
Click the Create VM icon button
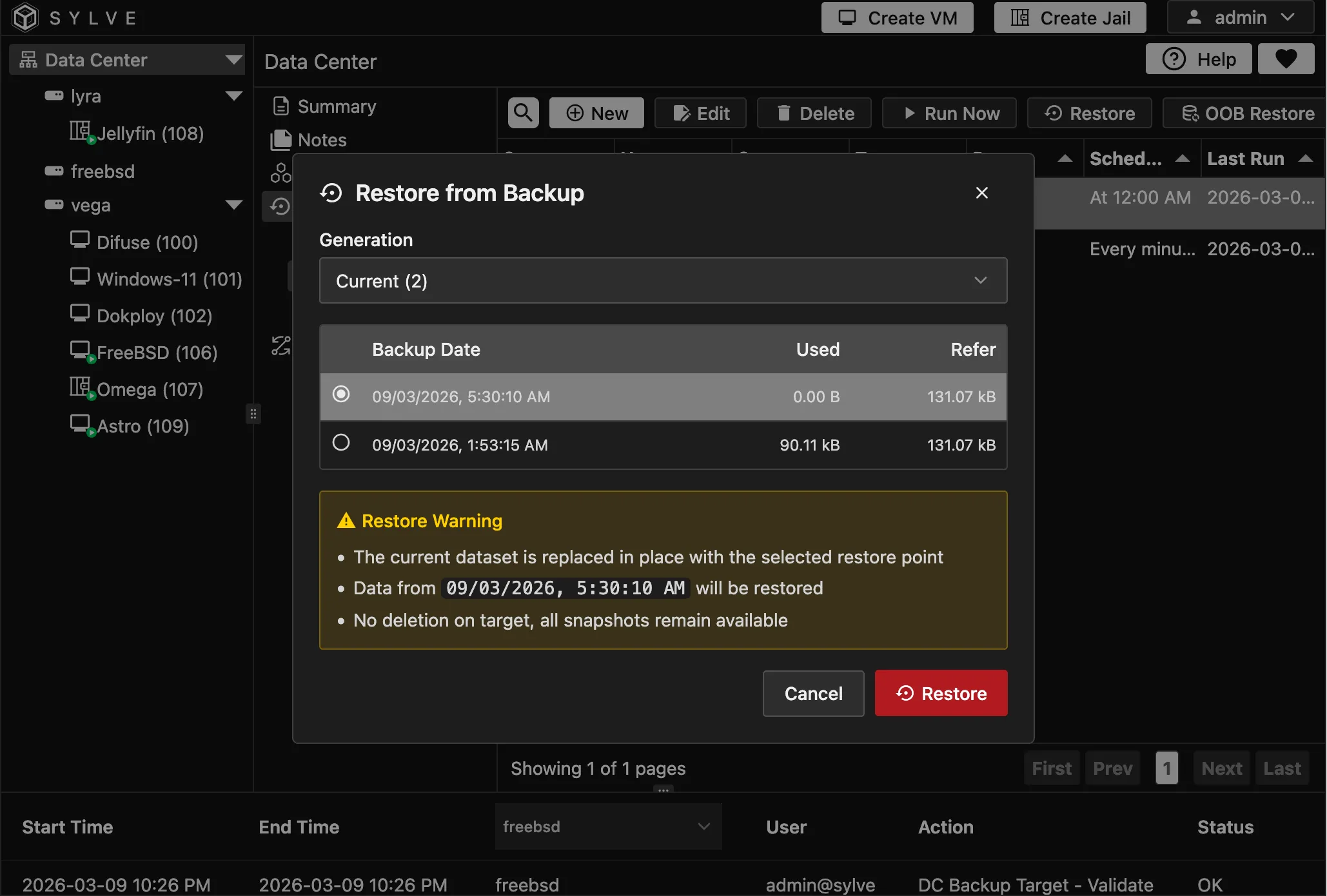coord(845,17)
